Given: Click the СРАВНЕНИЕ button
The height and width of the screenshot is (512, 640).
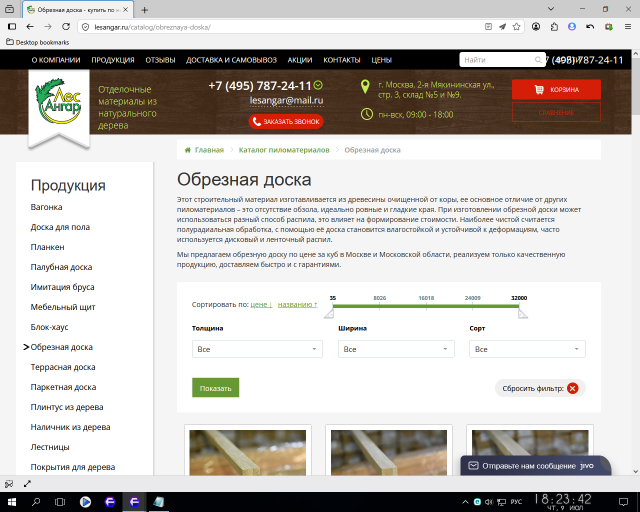Looking at the screenshot, I should tap(556, 112).
